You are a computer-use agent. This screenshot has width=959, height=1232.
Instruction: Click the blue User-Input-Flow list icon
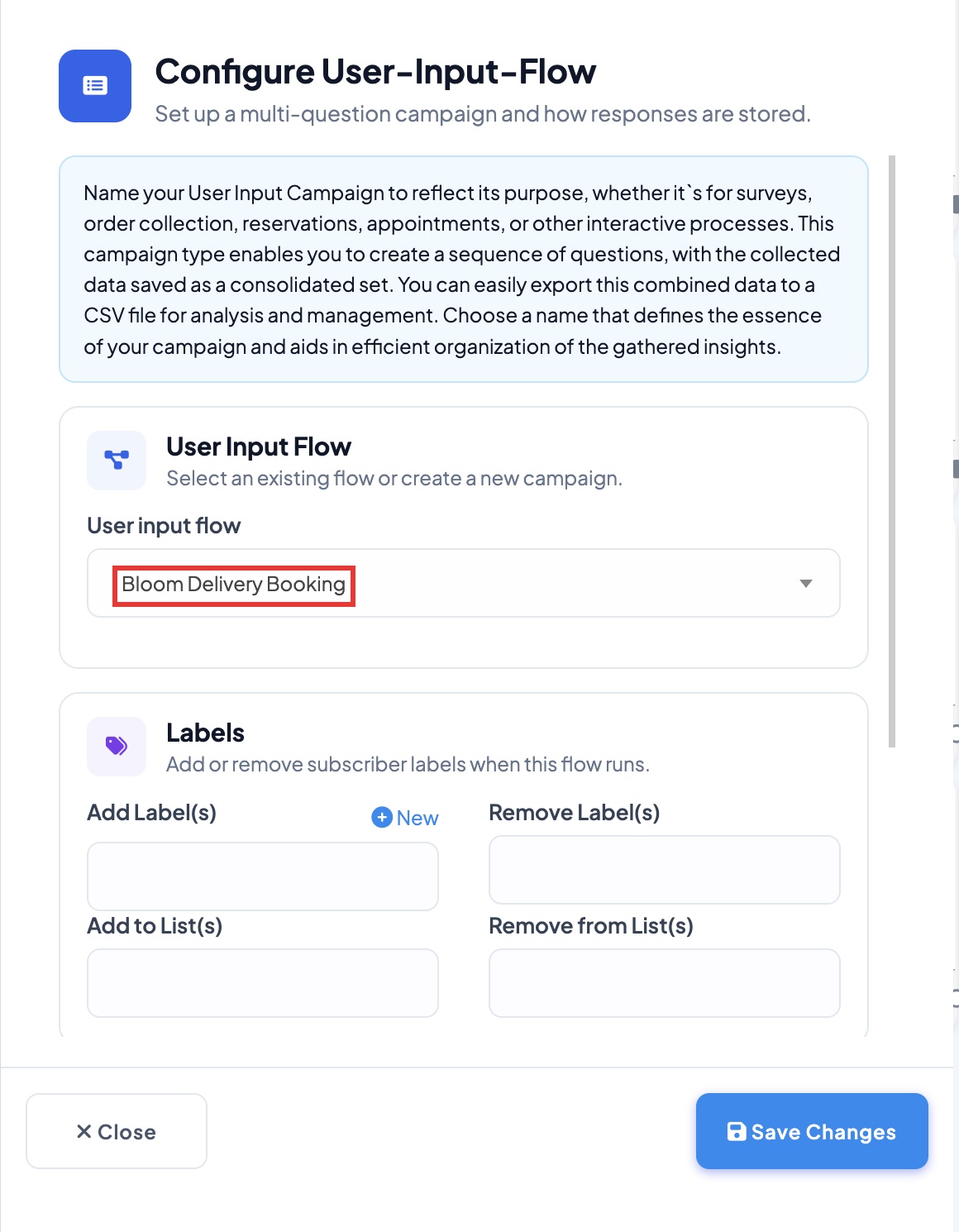95,86
